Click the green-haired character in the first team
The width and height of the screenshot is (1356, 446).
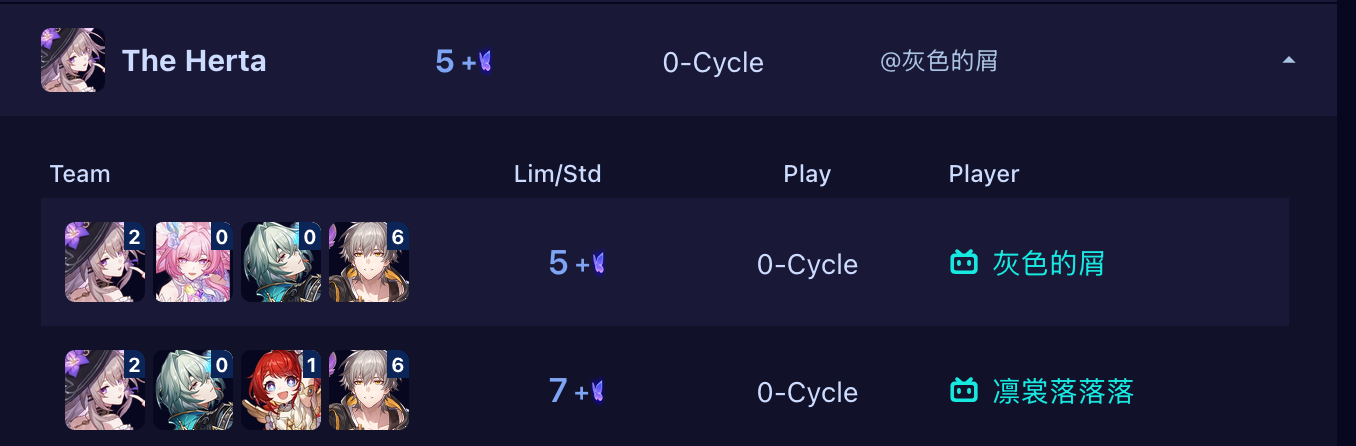(281, 263)
